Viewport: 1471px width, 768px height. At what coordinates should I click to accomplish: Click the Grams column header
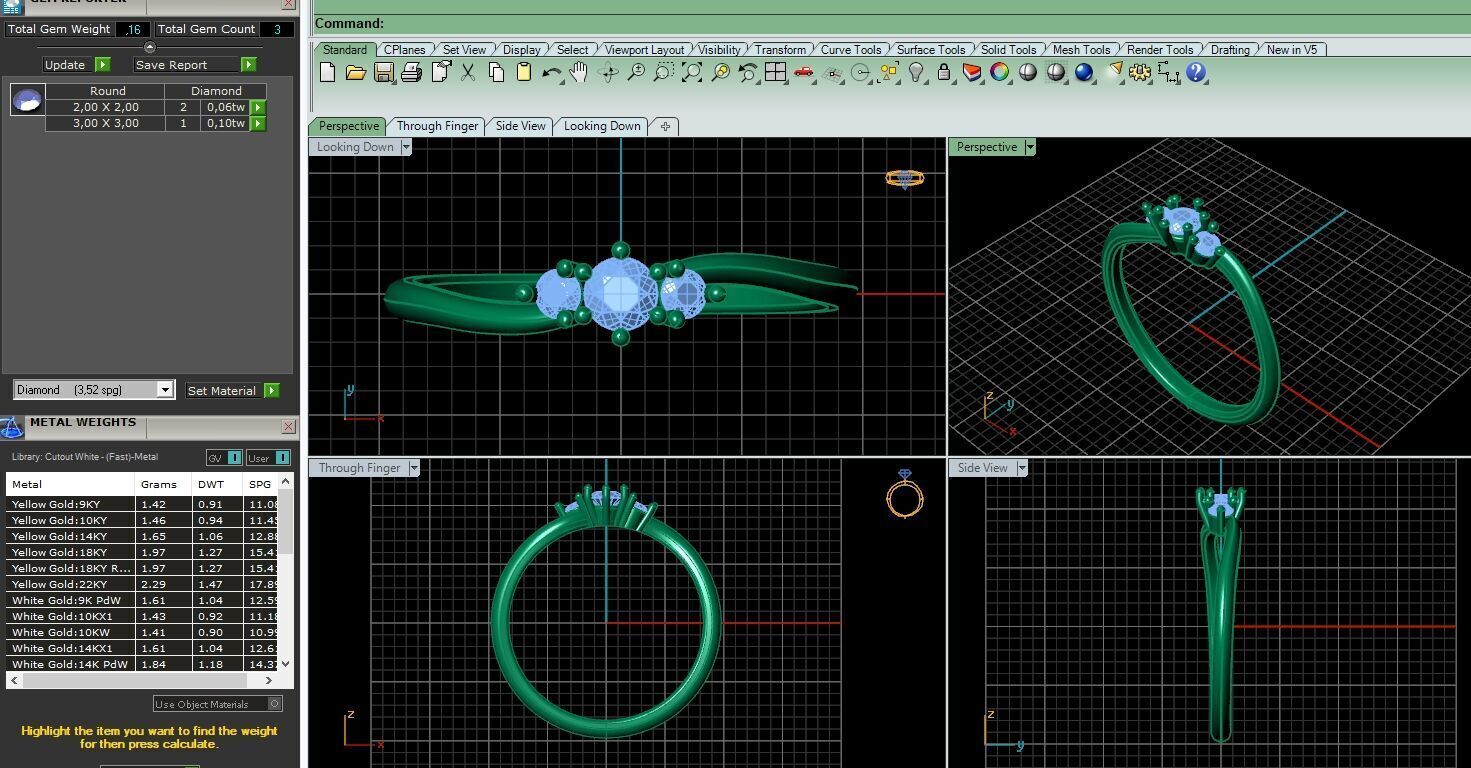[x=163, y=484]
